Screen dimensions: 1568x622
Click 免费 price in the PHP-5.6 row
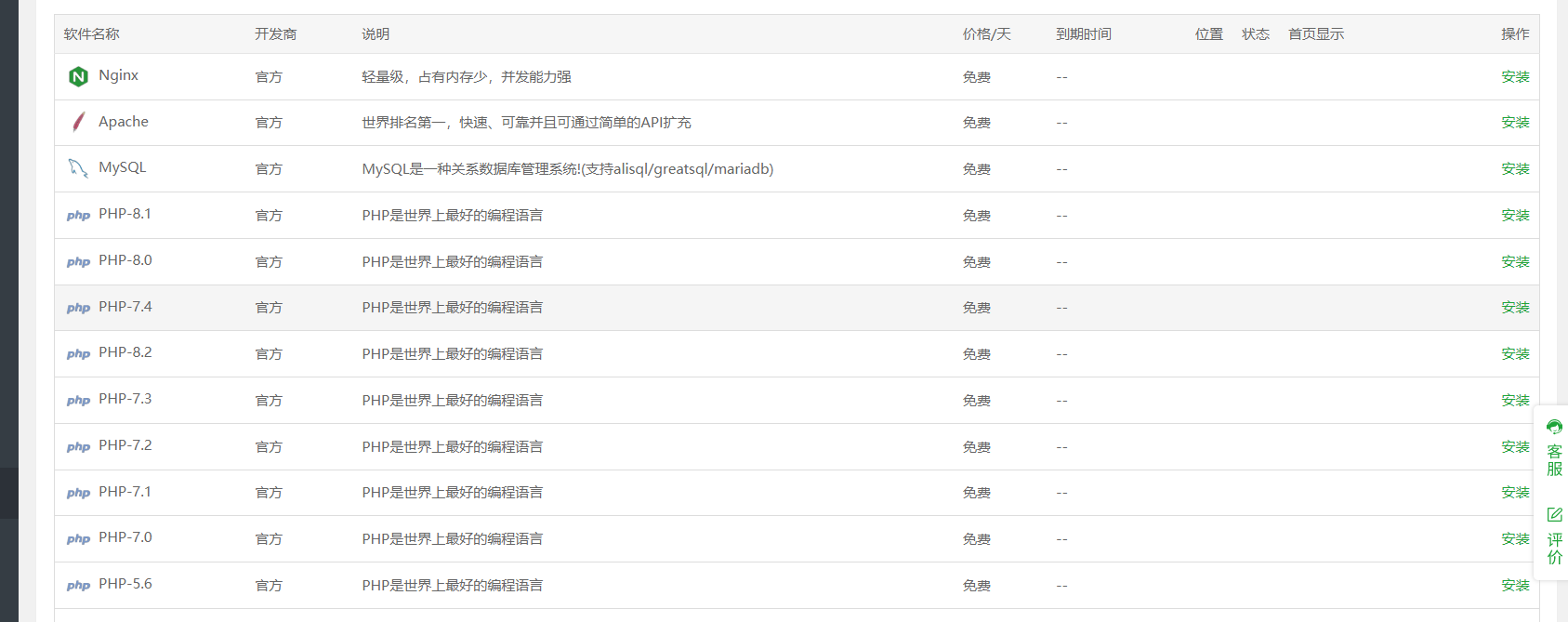pyautogui.click(x=976, y=586)
